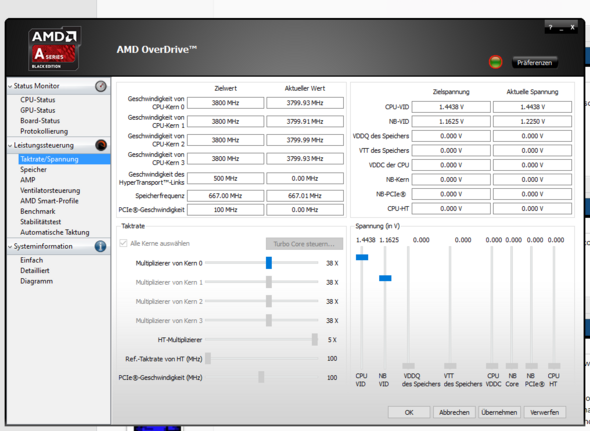Image resolution: width=590 pixels, height=431 pixels.
Task: Click Speicherfrequenz Zielwert field 667.00 MHz
Action: 225,196
